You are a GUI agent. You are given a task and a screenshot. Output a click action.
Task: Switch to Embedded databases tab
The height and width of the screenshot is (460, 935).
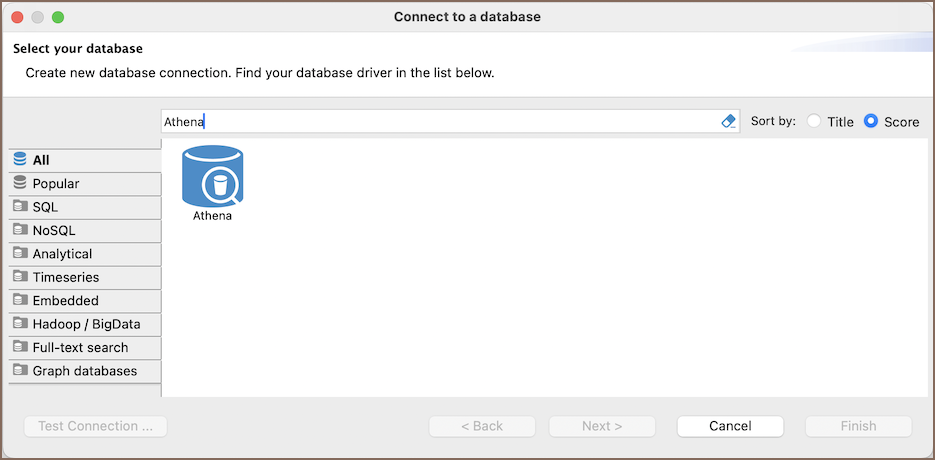click(65, 301)
